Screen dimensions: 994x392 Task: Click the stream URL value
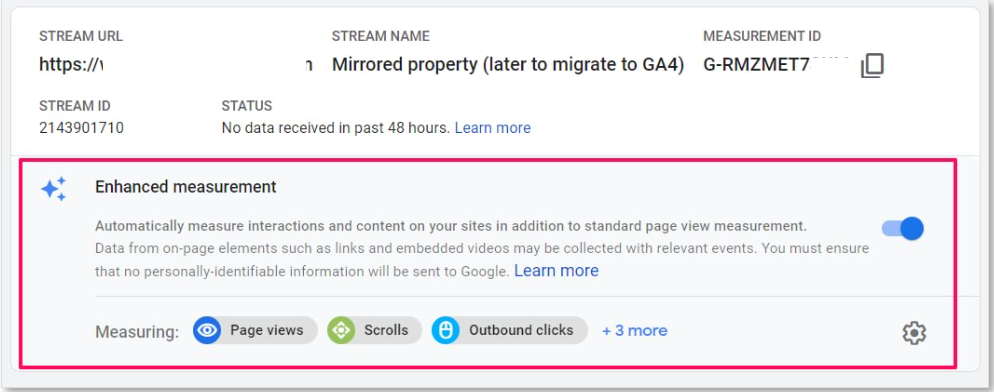(176, 65)
